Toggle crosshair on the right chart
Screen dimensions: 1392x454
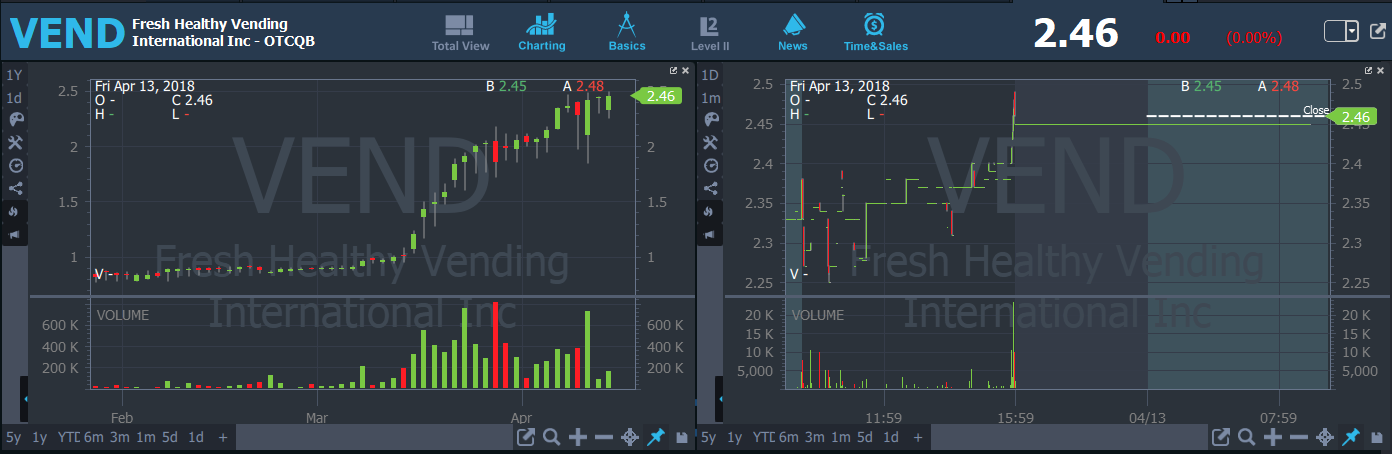[x=1325, y=437]
